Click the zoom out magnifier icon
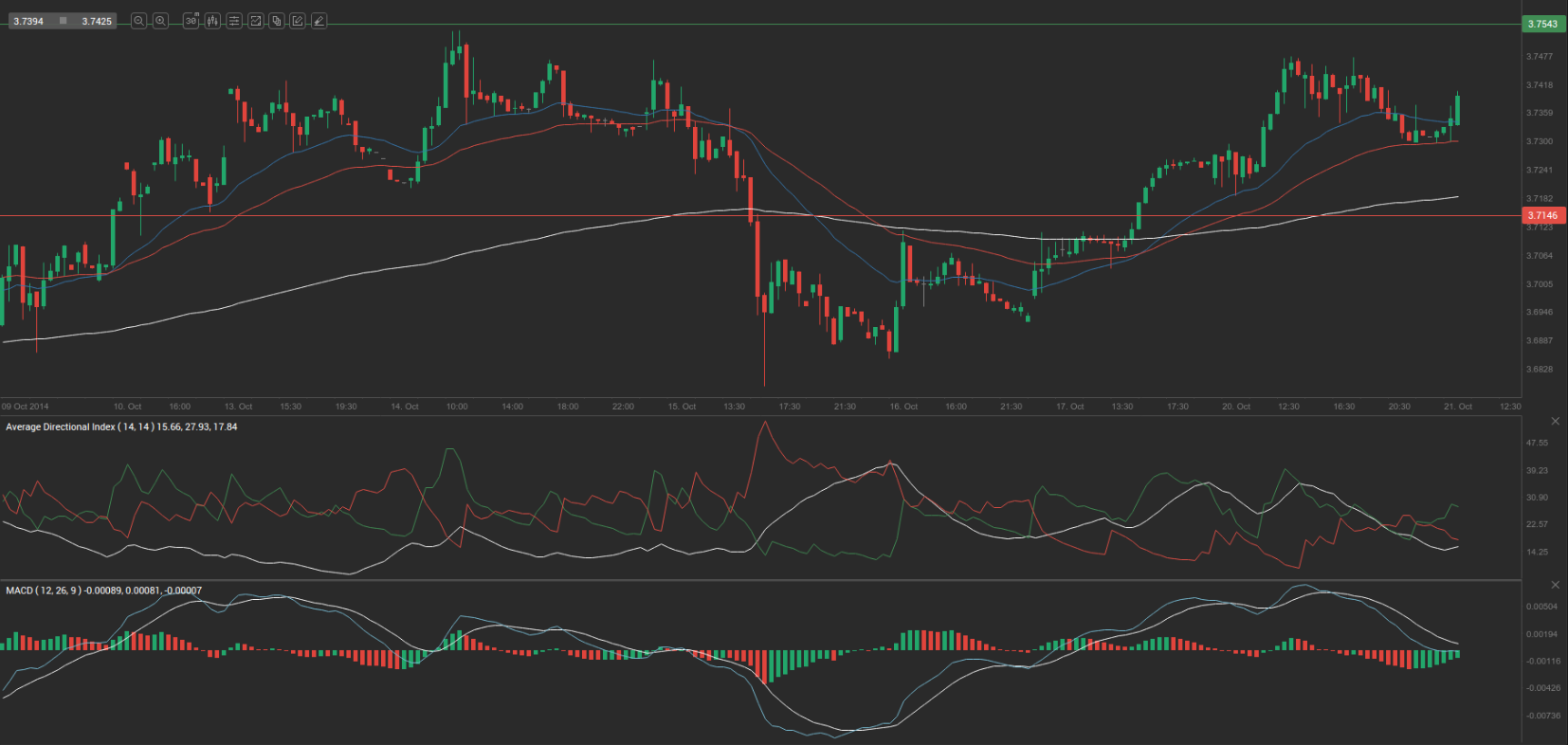This screenshot has height=745, width=1568. click(138, 21)
